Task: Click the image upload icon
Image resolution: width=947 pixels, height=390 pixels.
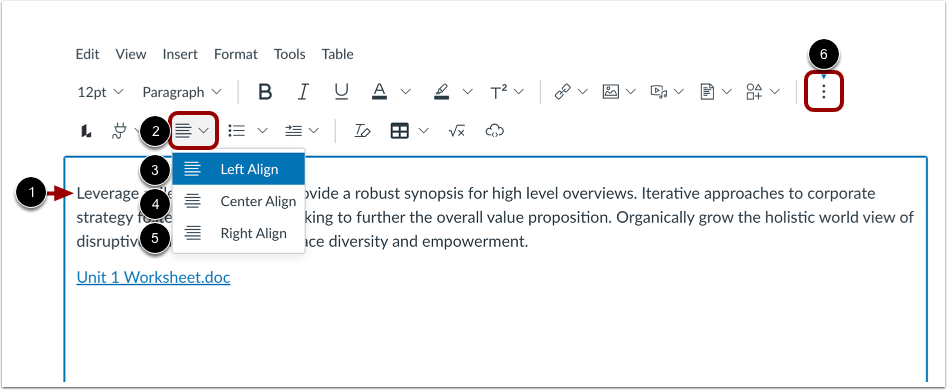Action: pos(611,92)
